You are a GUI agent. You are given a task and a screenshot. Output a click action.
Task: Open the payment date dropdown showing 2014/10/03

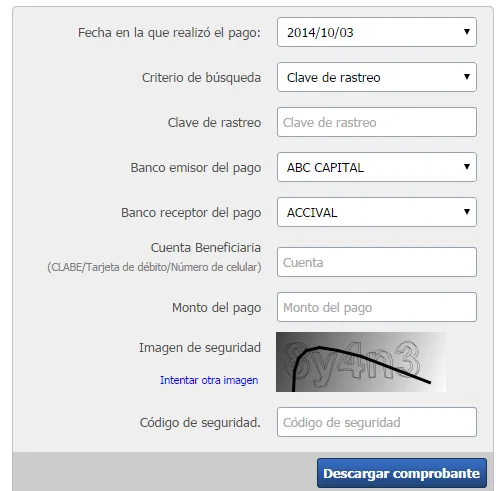(x=377, y=32)
